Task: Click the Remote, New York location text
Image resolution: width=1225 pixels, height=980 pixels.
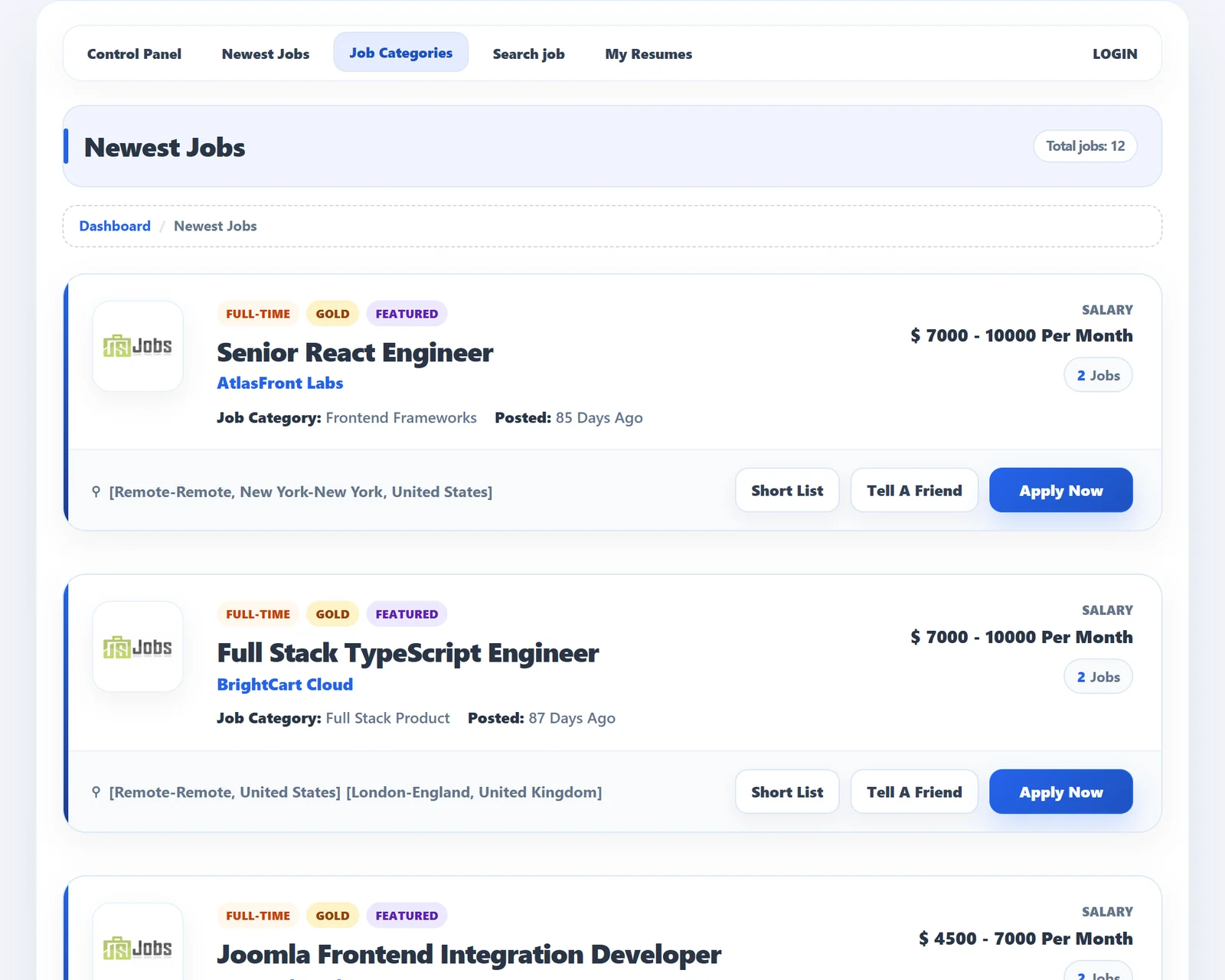Action: (x=301, y=492)
